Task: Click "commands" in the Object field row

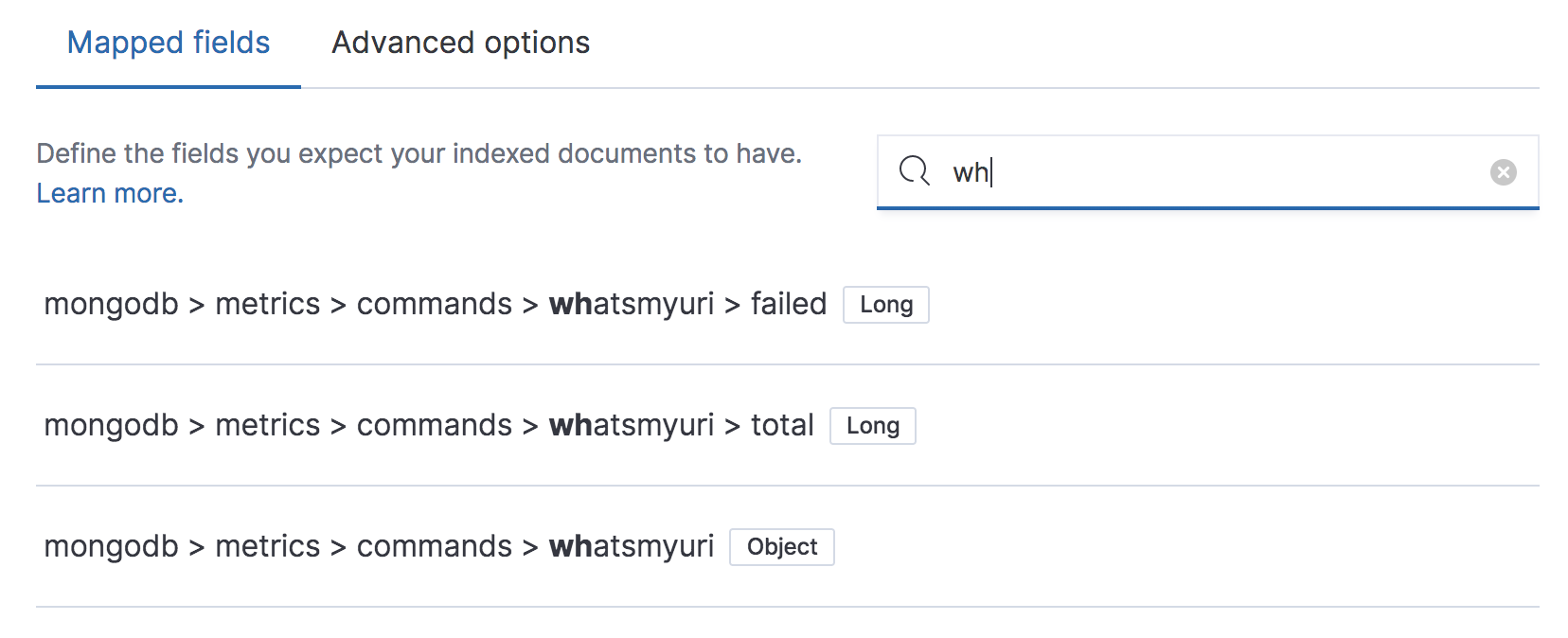Action: [435, 546]
